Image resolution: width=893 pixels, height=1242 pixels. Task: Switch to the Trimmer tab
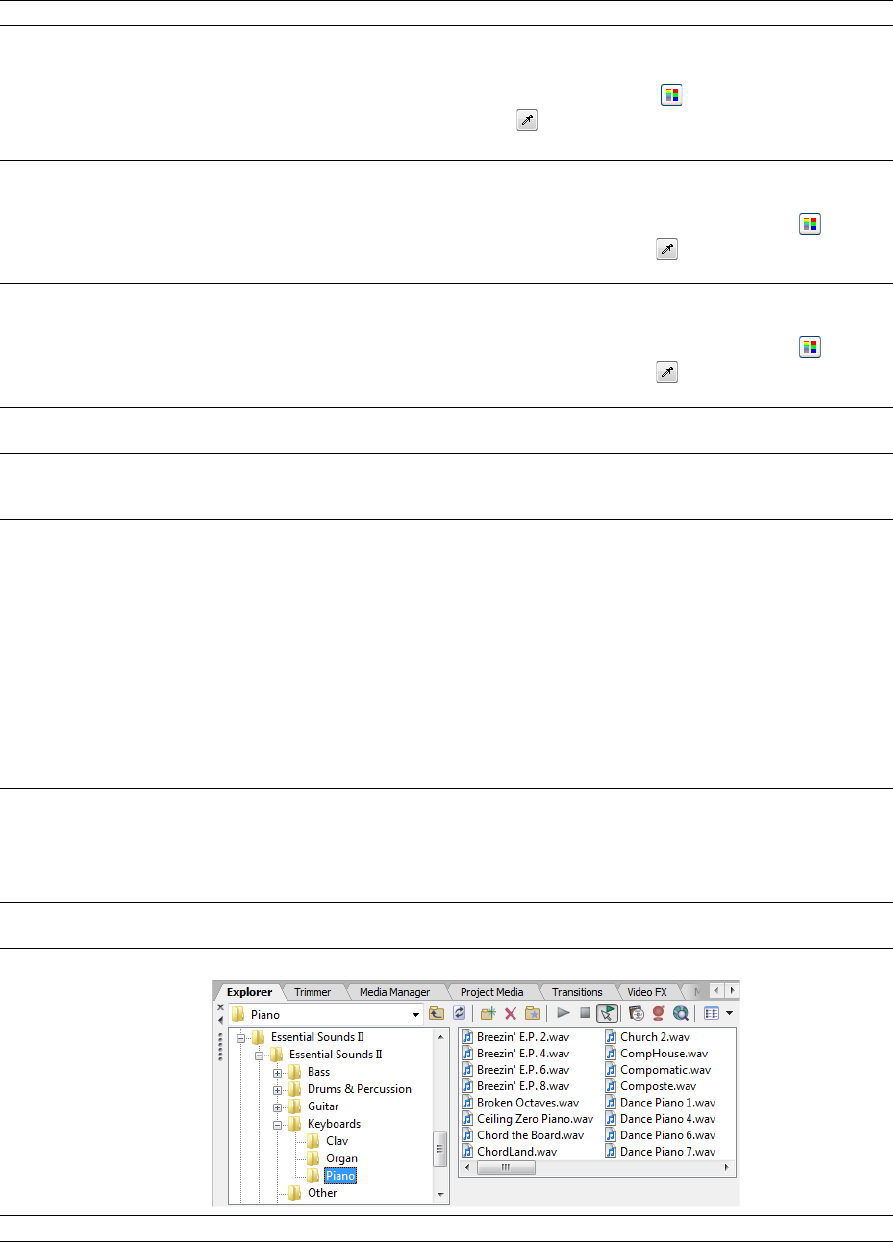coord(313,992)
